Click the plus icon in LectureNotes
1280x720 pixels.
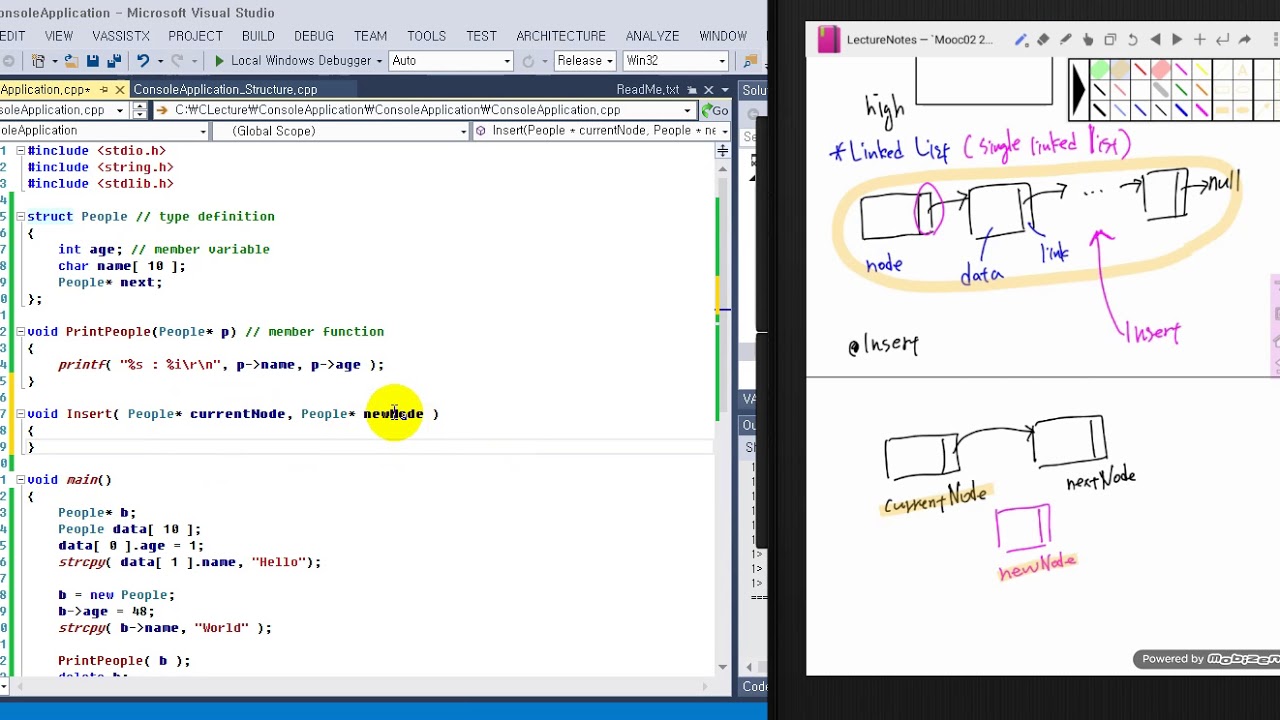point(1200,40)
